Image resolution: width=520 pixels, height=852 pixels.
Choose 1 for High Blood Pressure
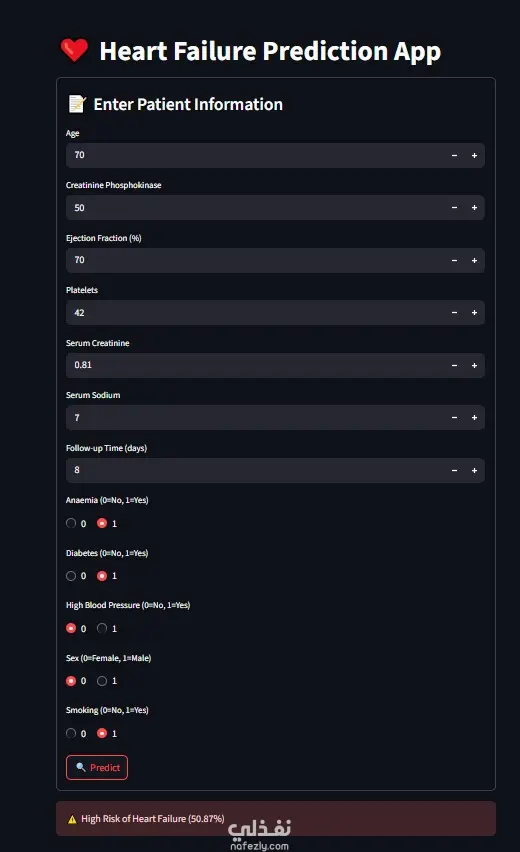(x=102, y=628)
